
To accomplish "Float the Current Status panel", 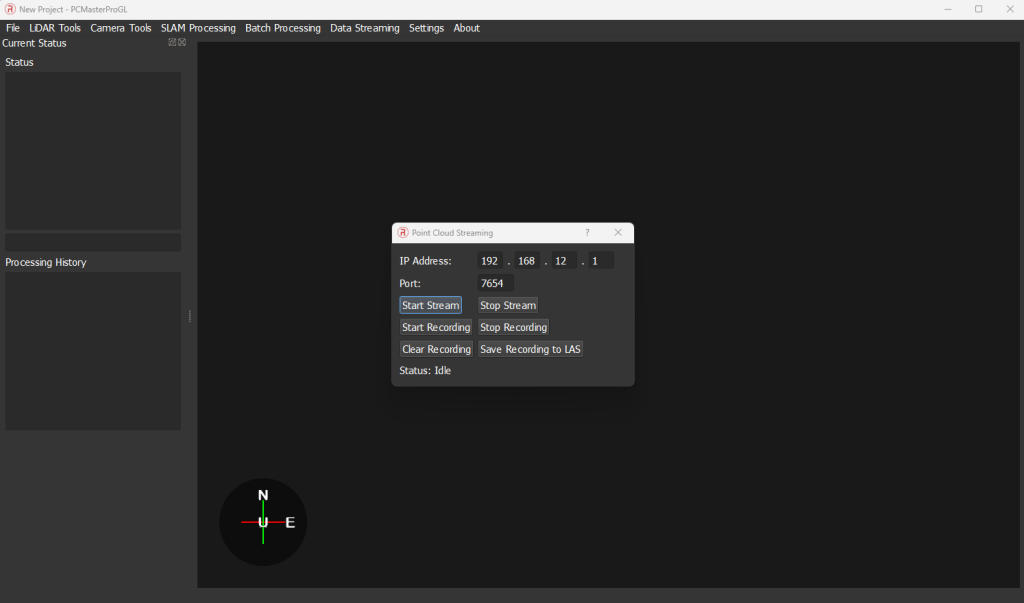I will pos(172,43).
